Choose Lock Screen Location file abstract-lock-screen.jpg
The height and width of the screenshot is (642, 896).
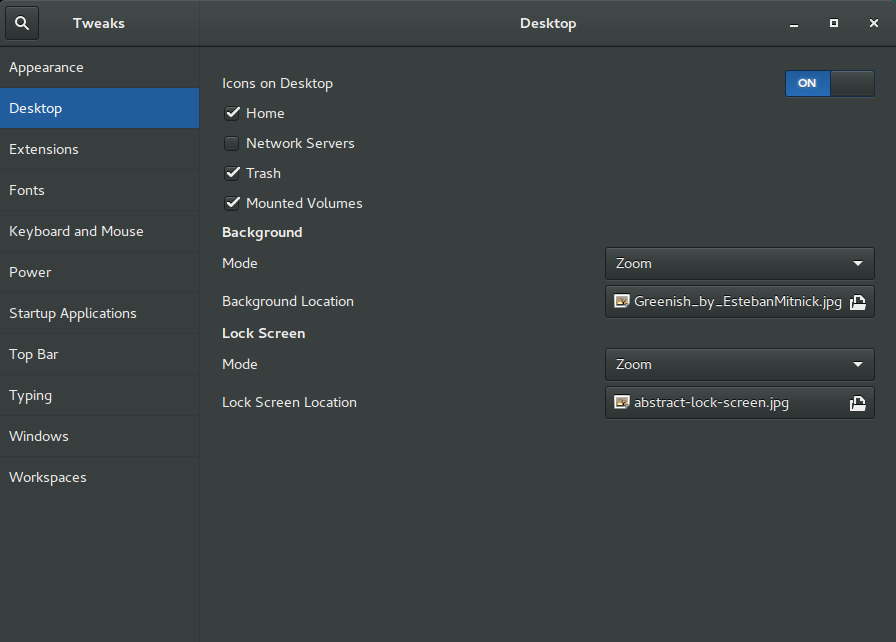(739, 403)
